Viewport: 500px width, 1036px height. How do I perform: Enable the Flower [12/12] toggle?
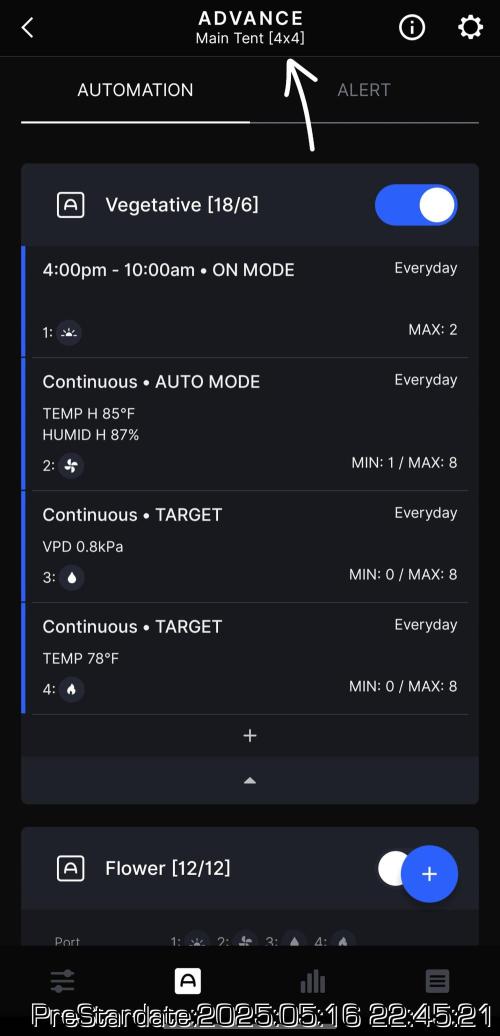(395, 868)
